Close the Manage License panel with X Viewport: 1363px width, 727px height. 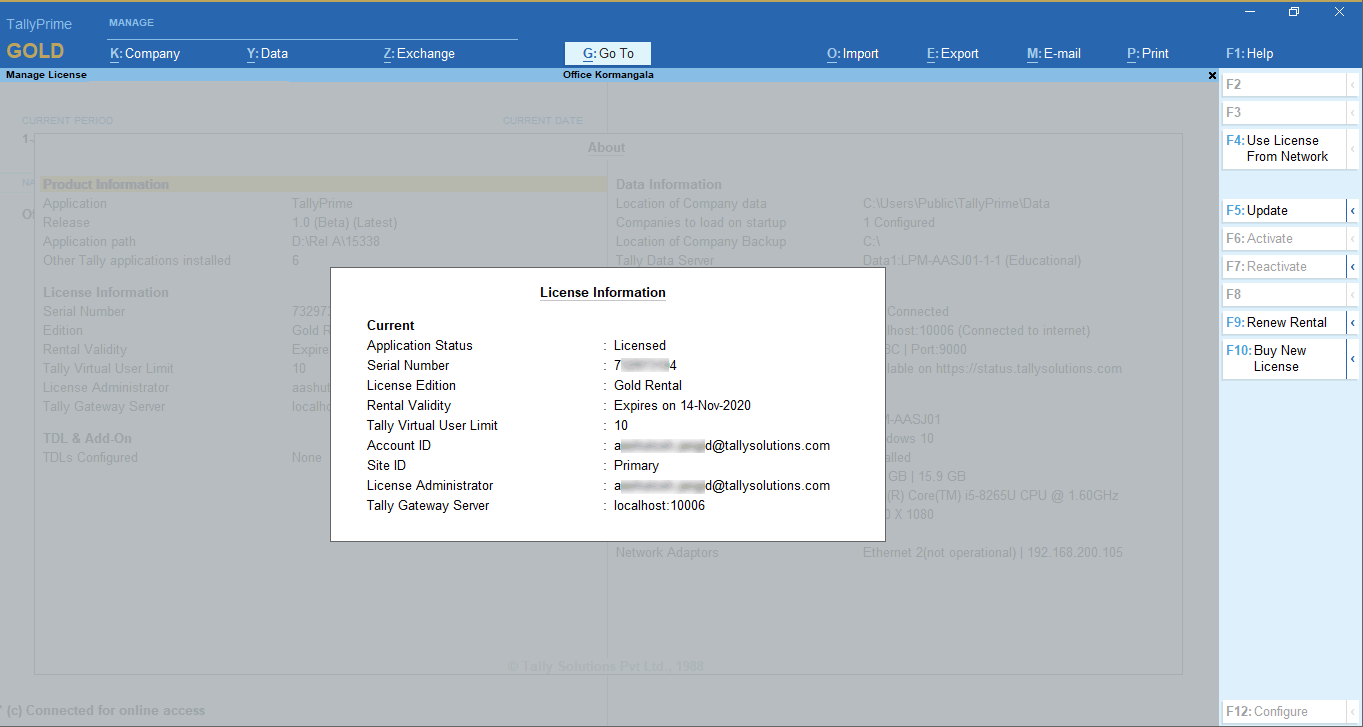click(x=1212, y=75)
